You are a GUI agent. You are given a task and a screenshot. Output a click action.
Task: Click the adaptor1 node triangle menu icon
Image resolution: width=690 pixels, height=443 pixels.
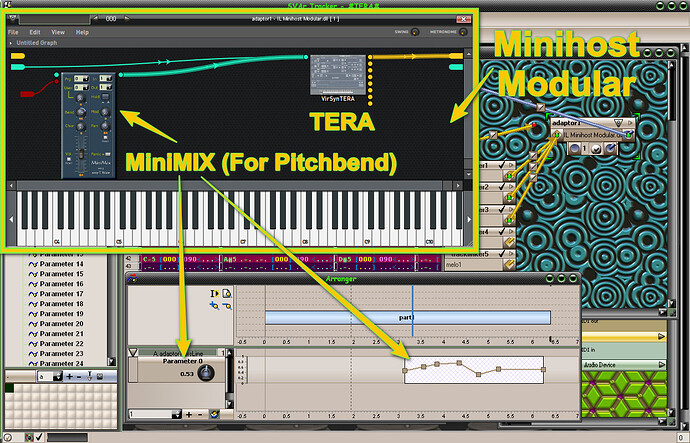tap(618, 123)
